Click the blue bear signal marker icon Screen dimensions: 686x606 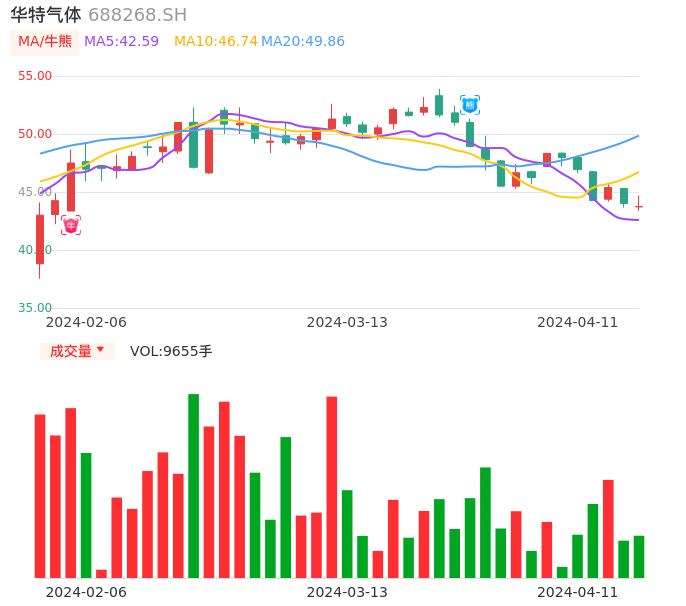pos(470,104)
